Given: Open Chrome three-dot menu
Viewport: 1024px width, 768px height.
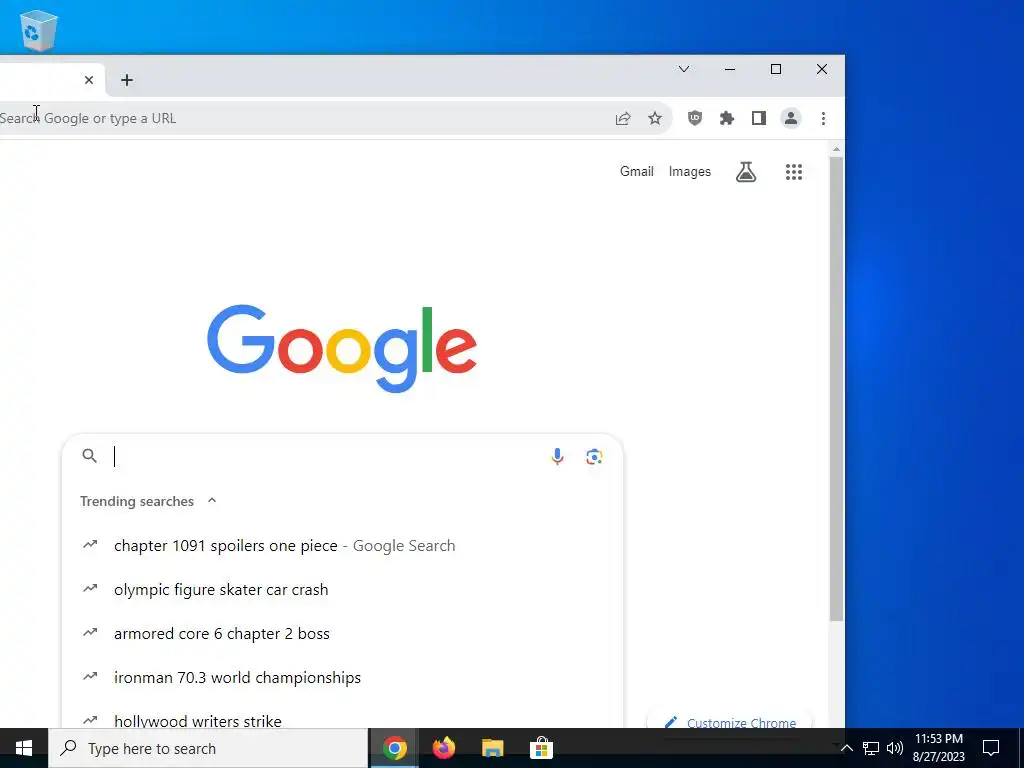Looking at the screenshot, I should [823, 118].
